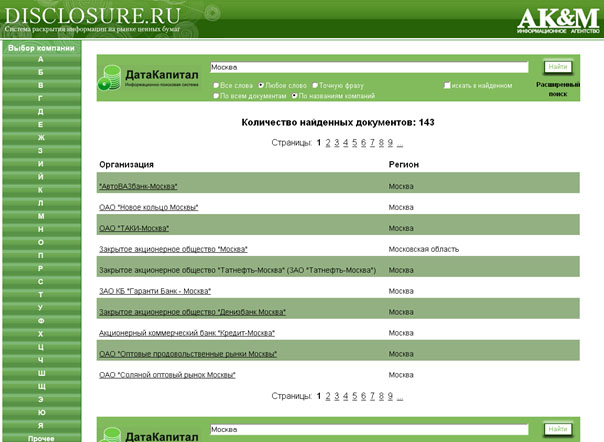Select letter Г in company sidebar
The width and height of the screenshot is (604, 442).
click(41, 99)
